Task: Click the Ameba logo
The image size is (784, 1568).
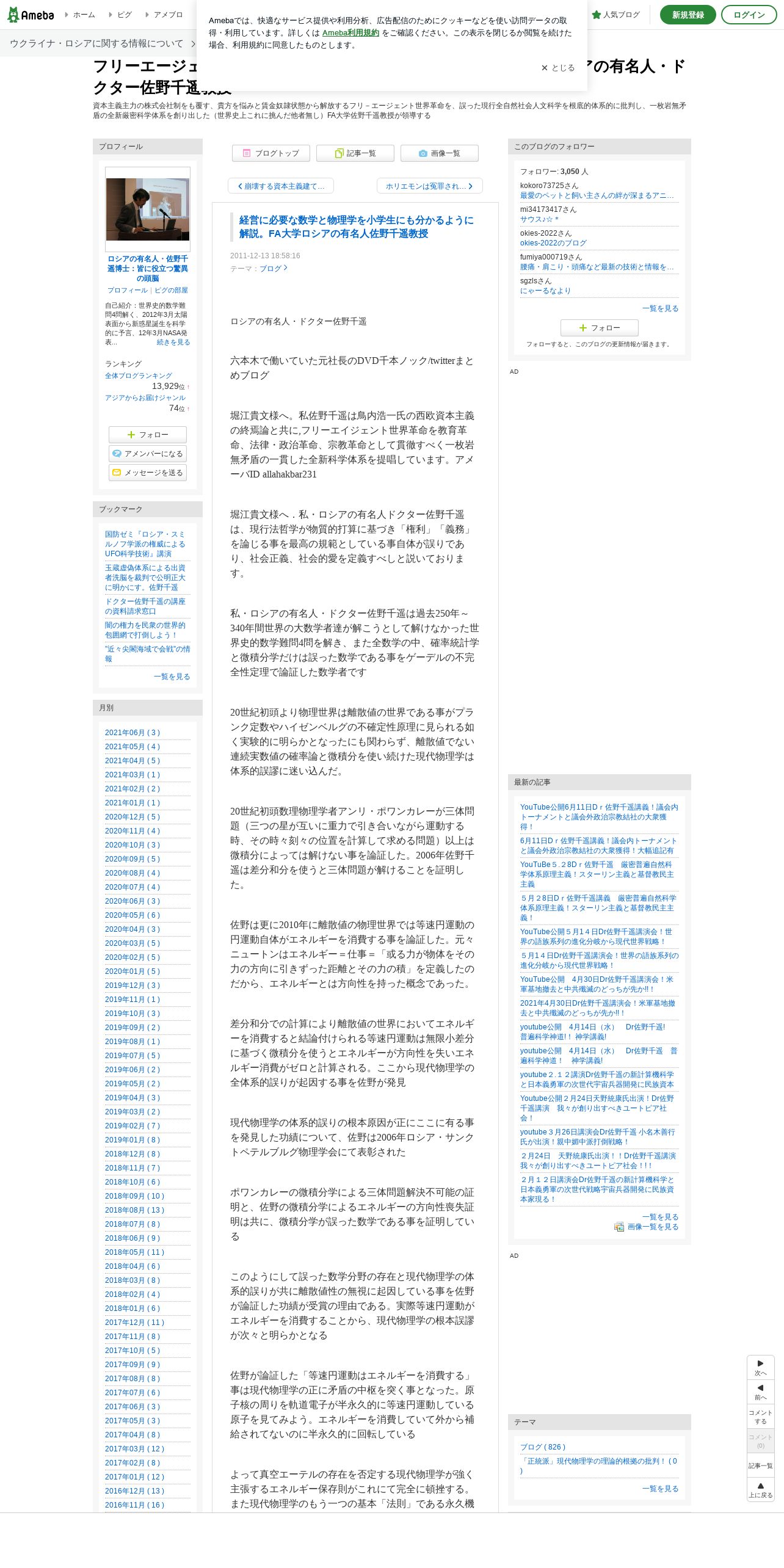Action: coord(31,15)
